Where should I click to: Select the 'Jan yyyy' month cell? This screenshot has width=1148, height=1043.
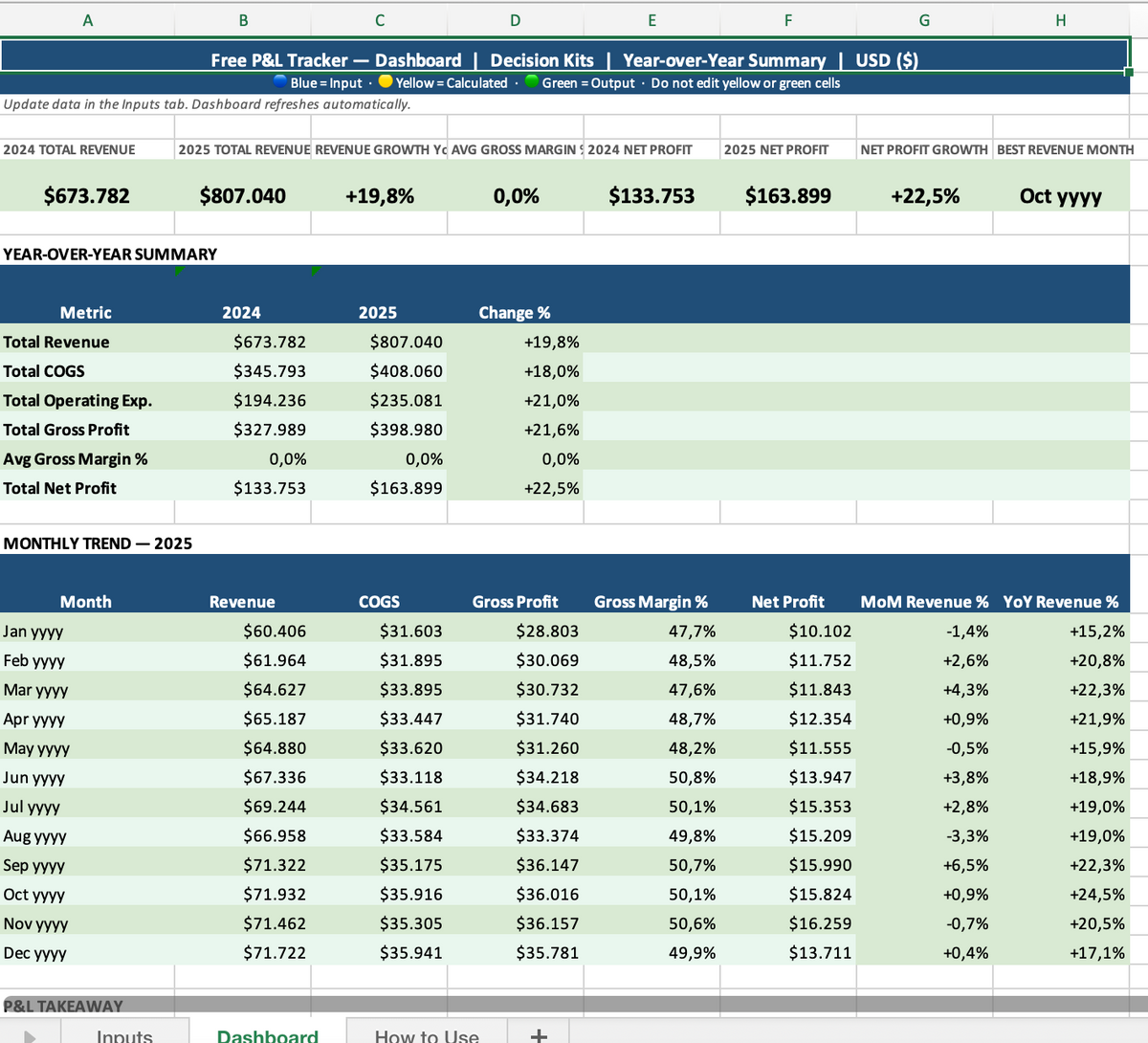pos(33,632)
